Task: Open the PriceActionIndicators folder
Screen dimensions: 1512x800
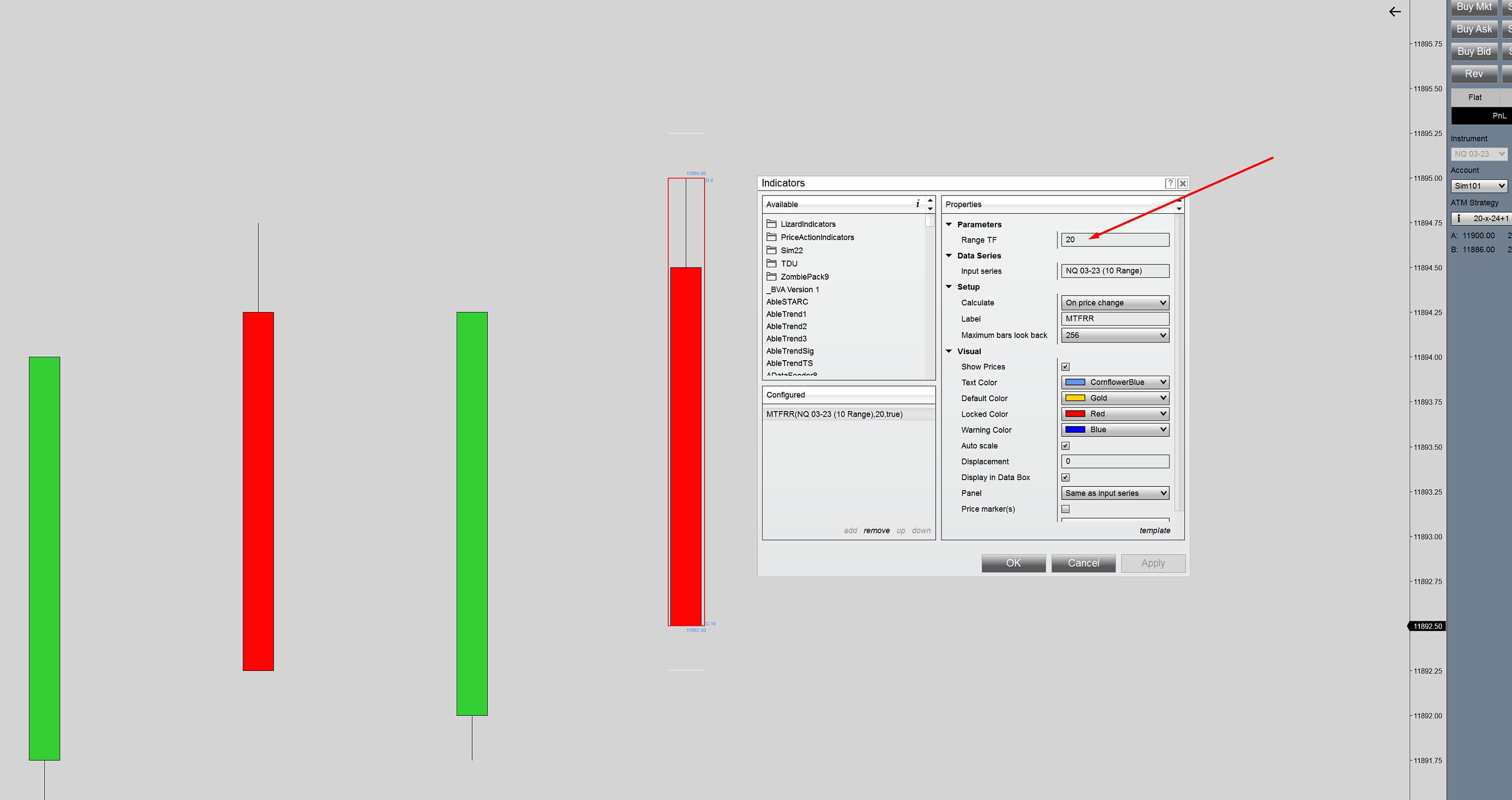Action: 817,237
